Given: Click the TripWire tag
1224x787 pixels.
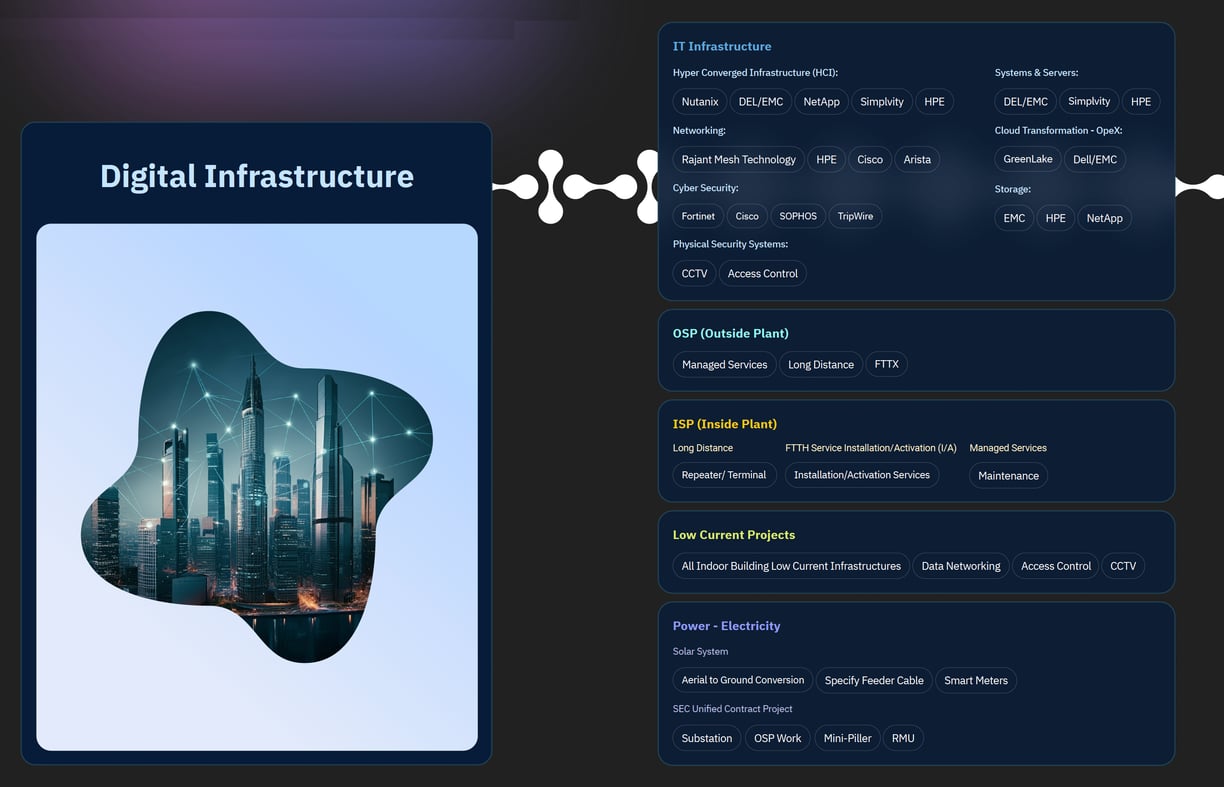Looking at the screenshot, I should [x=855, y=216].
